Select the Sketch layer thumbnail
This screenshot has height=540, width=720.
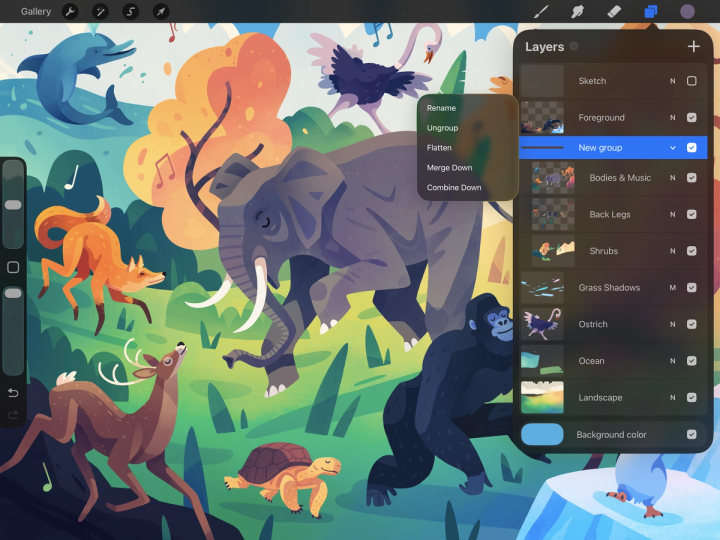(x=542, y=81)
